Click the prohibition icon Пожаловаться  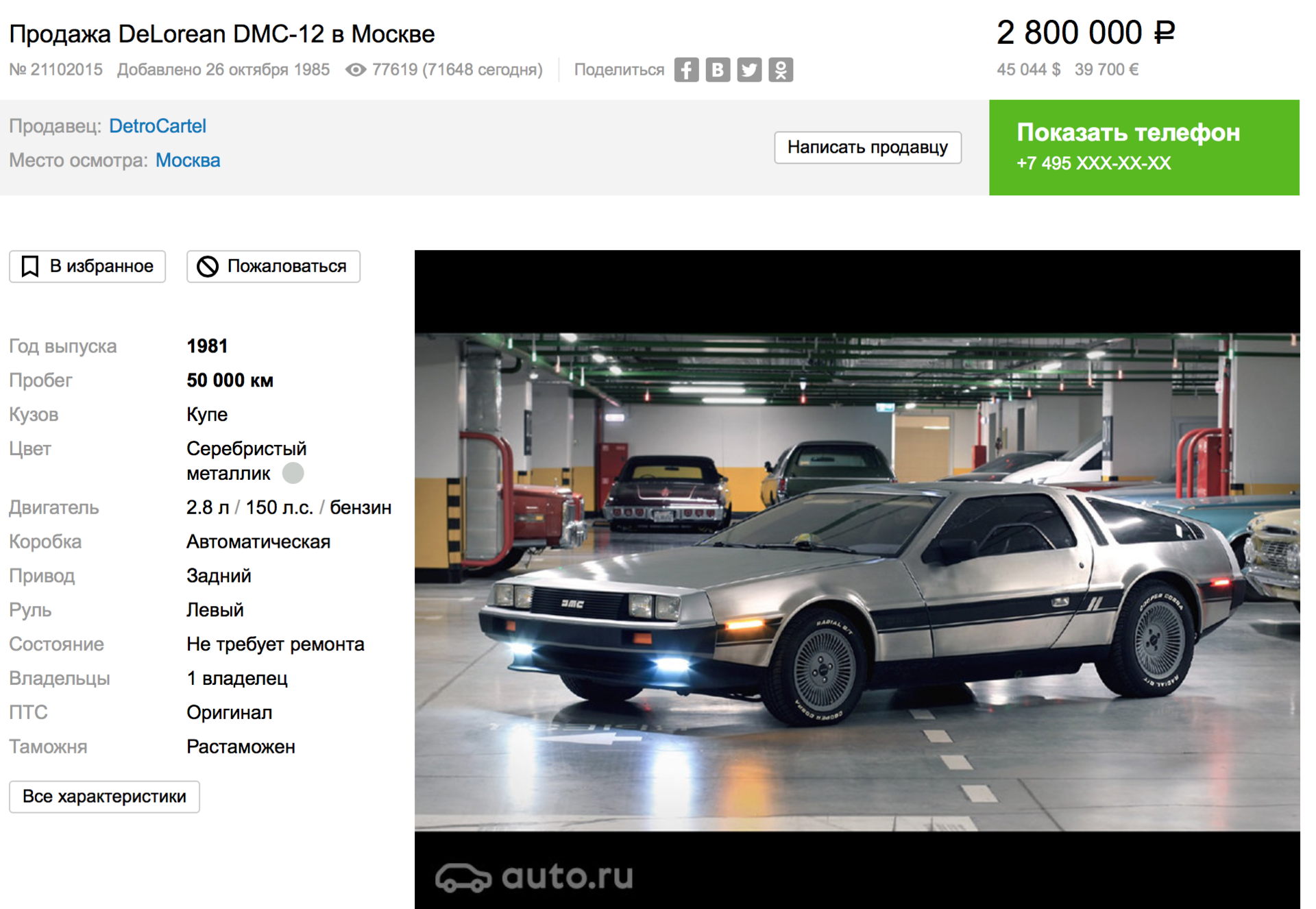pos(208,266)
